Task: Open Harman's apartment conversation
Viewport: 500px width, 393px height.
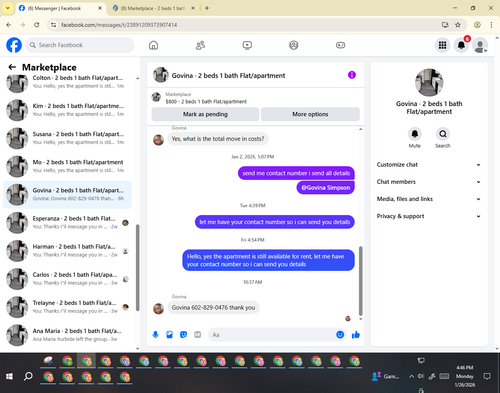Action: [68, 251]
